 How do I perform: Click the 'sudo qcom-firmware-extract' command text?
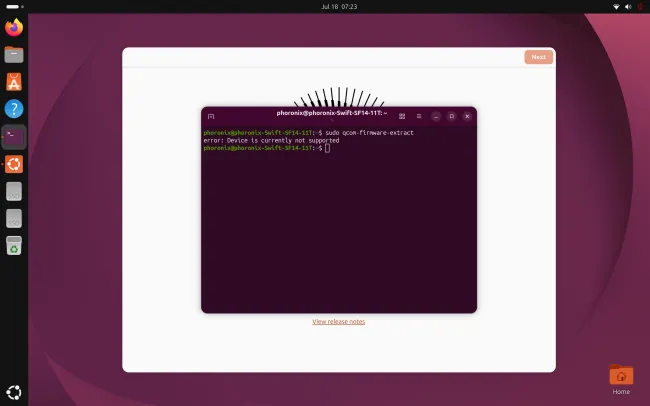(x=369, y=133)
